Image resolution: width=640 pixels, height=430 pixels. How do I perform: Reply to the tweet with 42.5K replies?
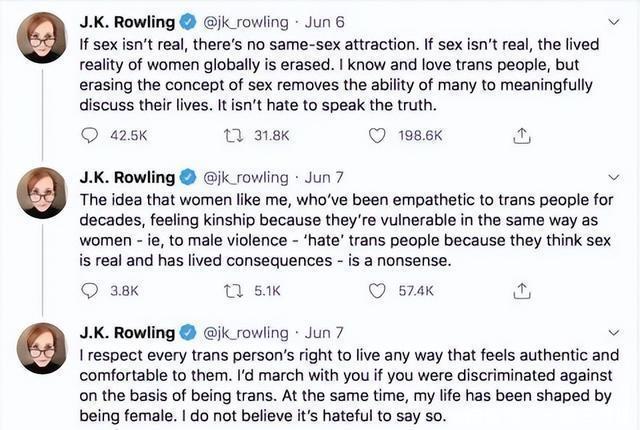(90, 135)
